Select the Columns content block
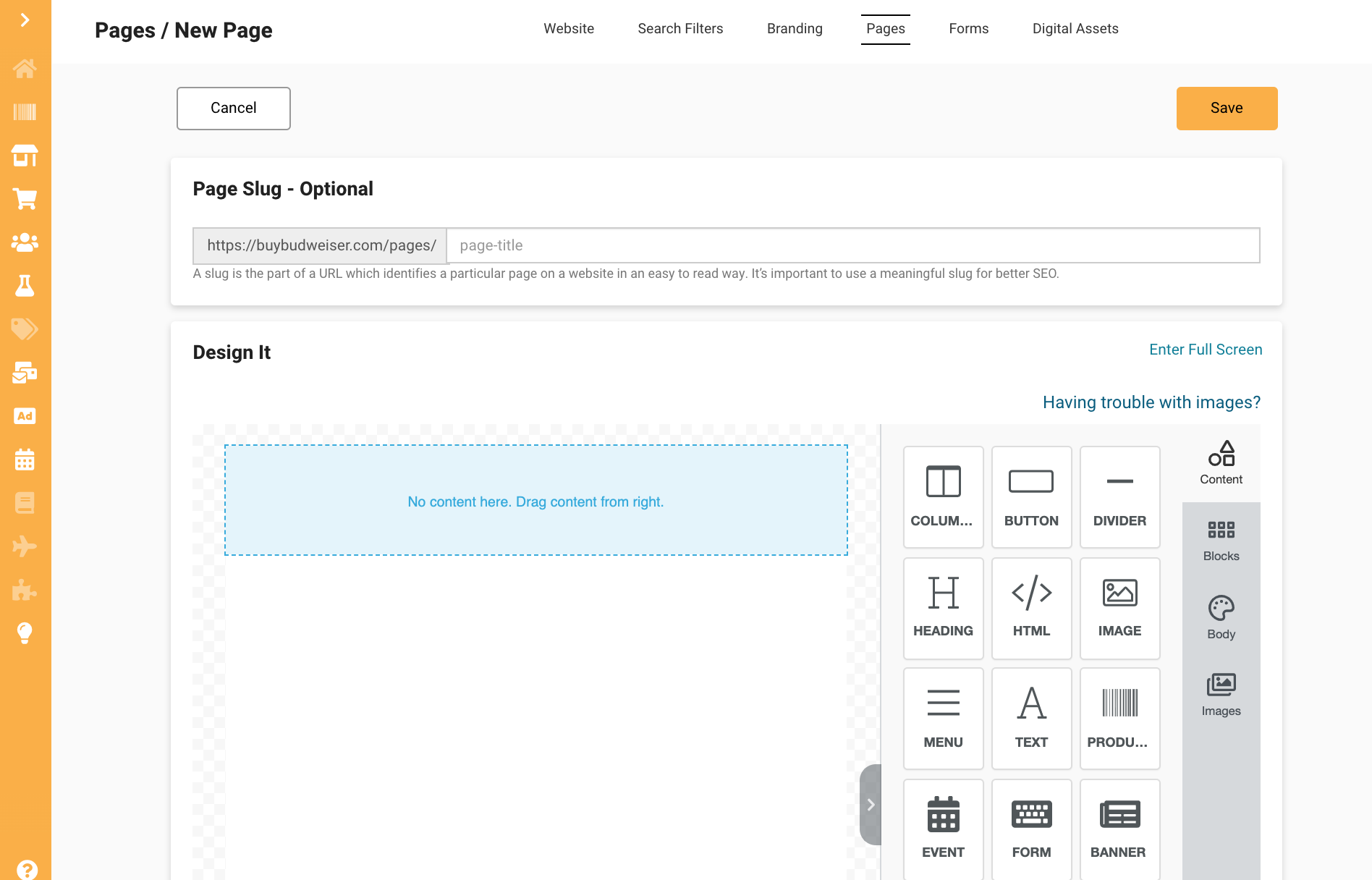The image size is (1372, 880). click(944, 497)
